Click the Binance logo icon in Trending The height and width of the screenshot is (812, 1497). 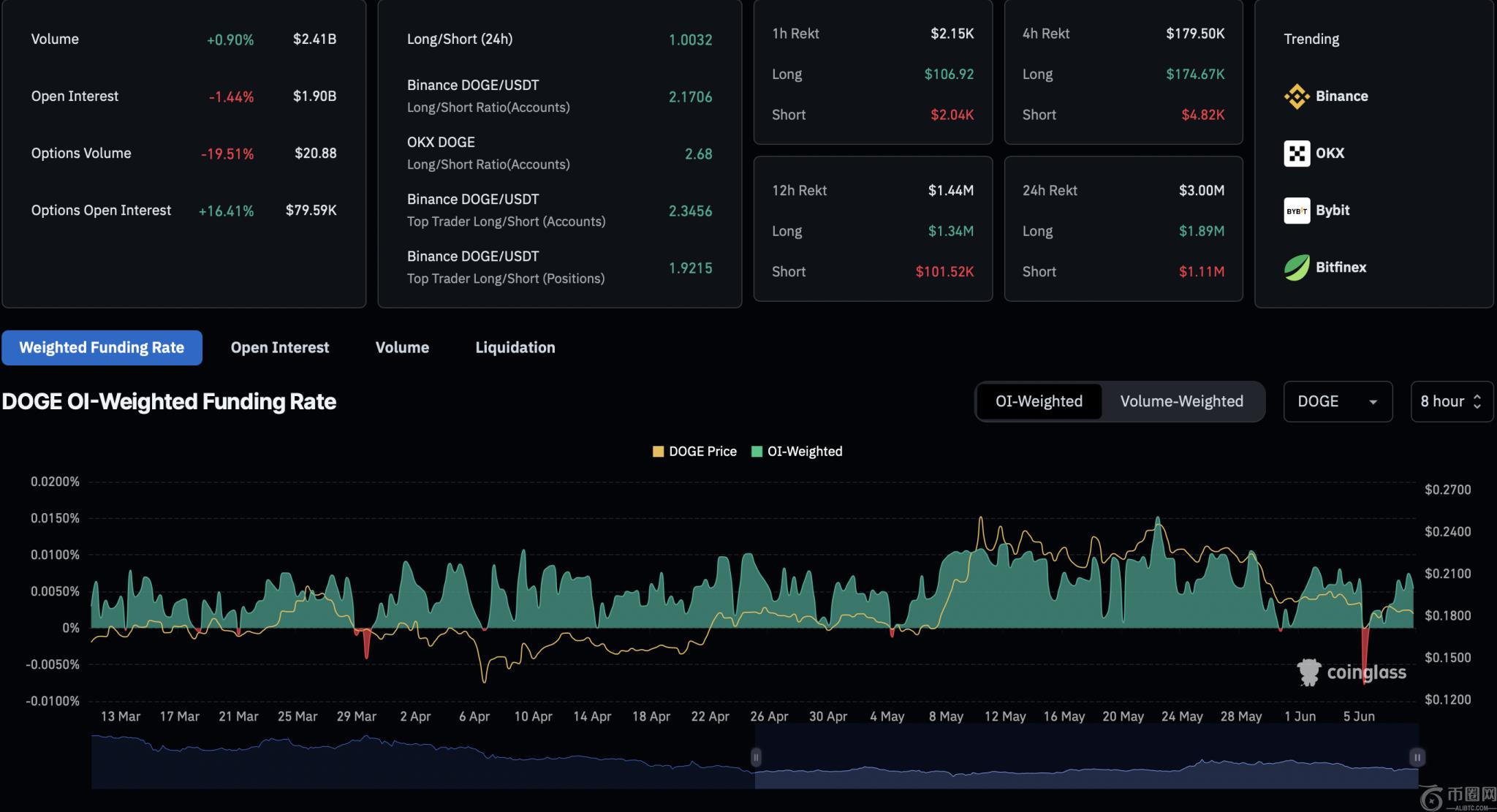1297,96
